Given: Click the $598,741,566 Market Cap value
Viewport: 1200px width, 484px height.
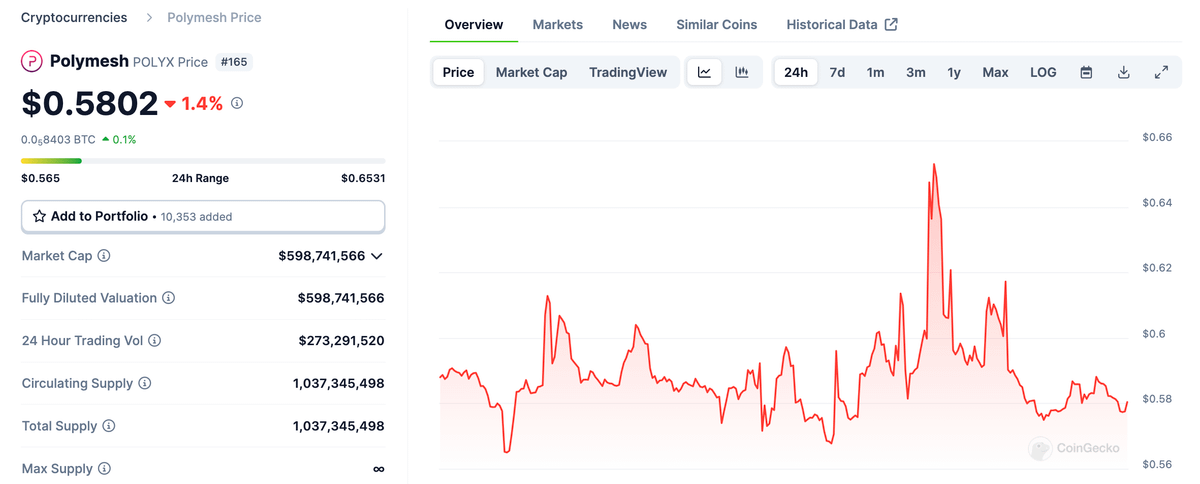Looking at the screenshot, I should [x=322, y=256].
